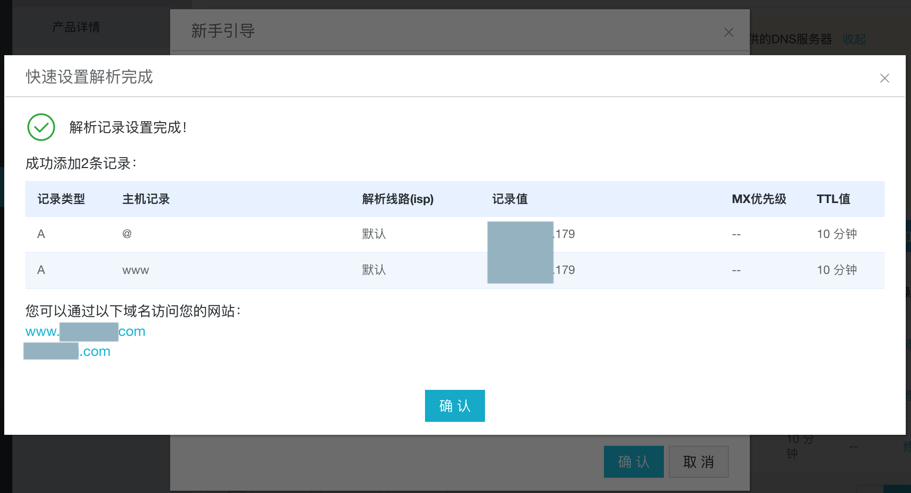Open the www domain link
This screenshot has height=493, width=911.
[85, 332]
